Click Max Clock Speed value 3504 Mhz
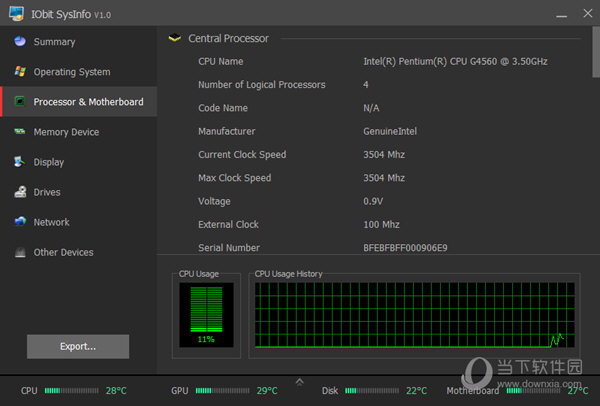 point(384,178)
